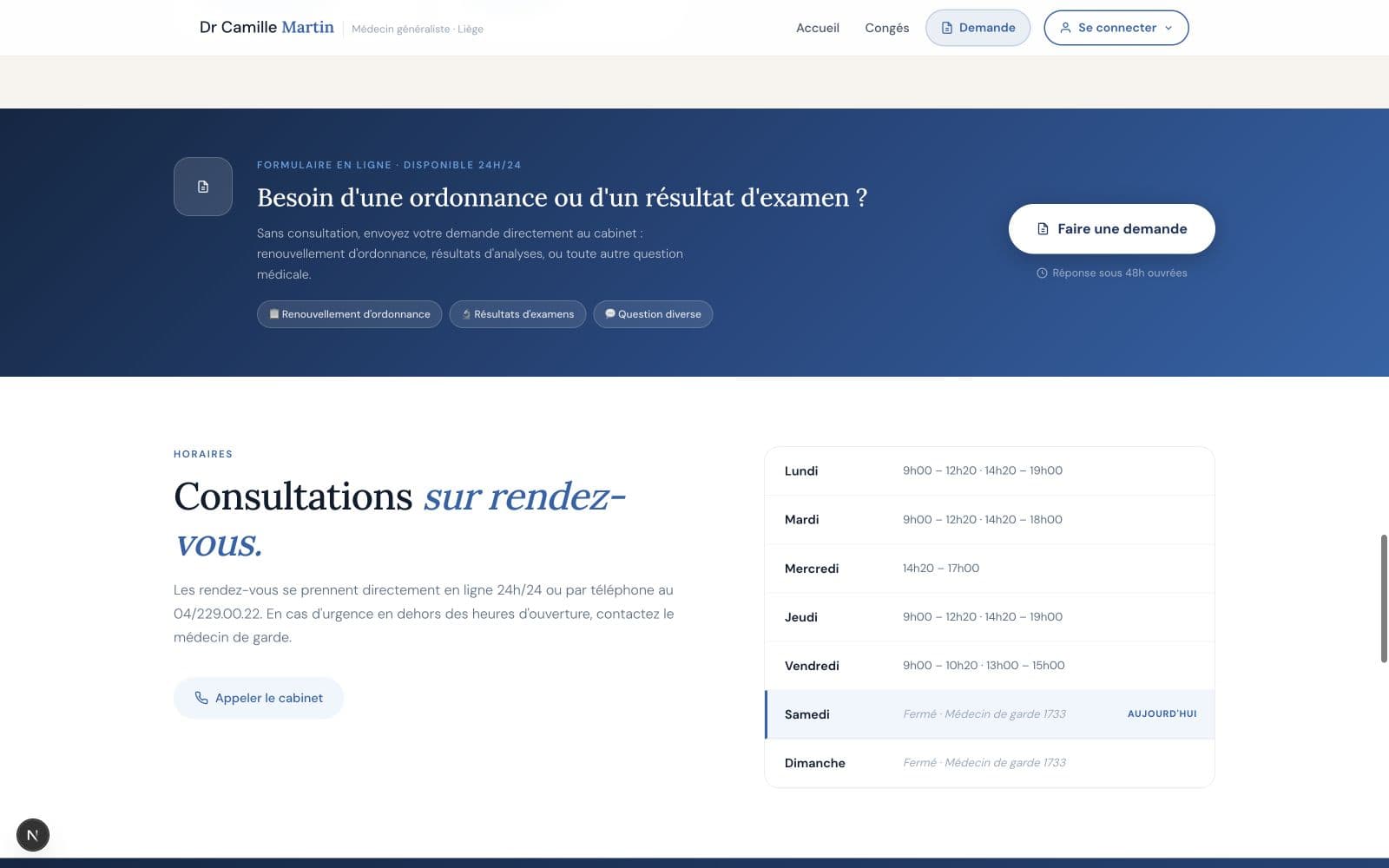Expand the Se connecter dropdown chevron
This screenshot has height=868, width=1389.
click(x=1168, y=28)
